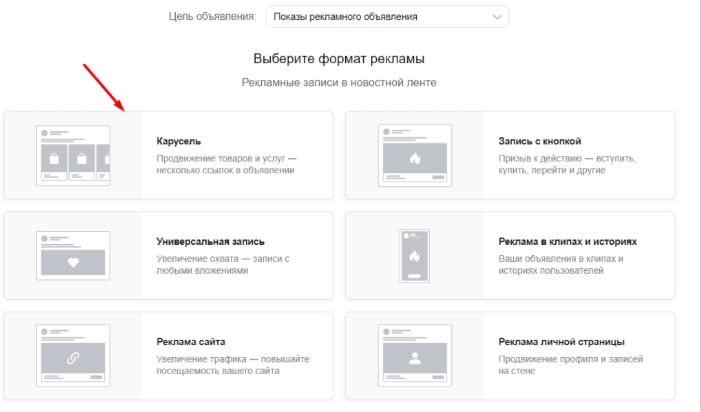Open the Цель объявления dropdown

(385, 17)
